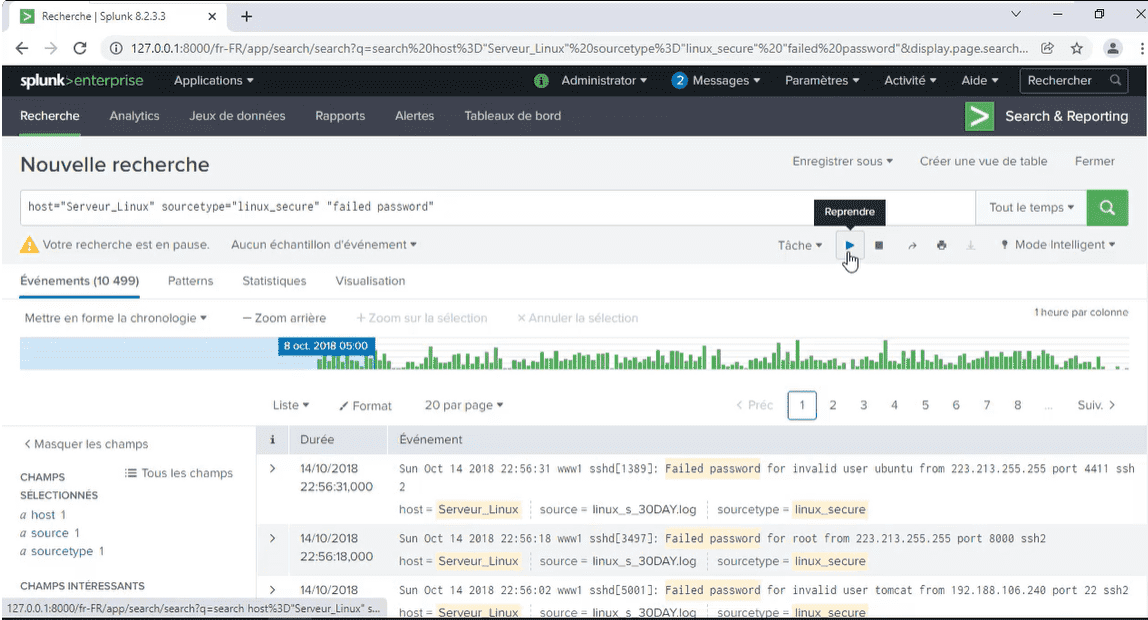Click Zoom arrière on timeline

[284, 318]
